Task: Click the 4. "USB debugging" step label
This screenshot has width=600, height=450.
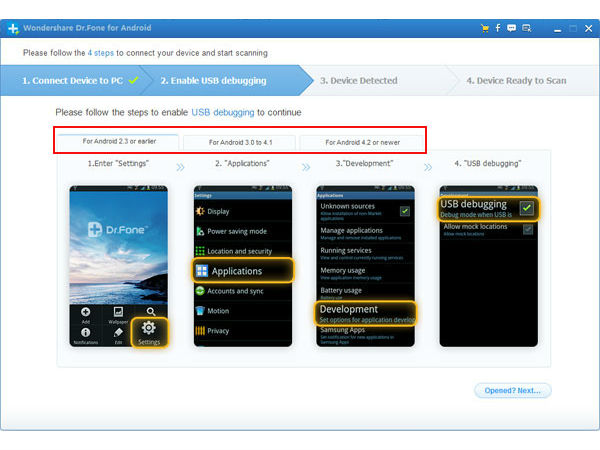Action: point(488,163)
